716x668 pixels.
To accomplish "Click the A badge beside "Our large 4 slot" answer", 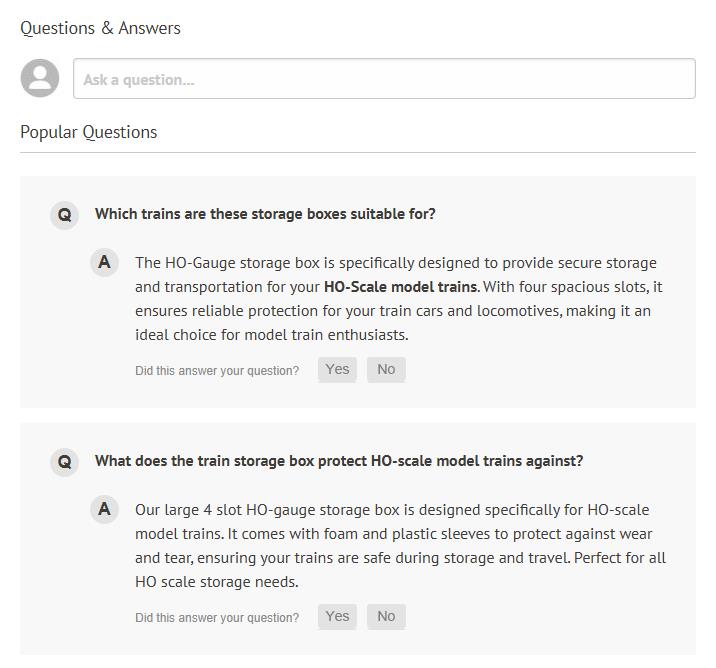I will click(105, 510).
